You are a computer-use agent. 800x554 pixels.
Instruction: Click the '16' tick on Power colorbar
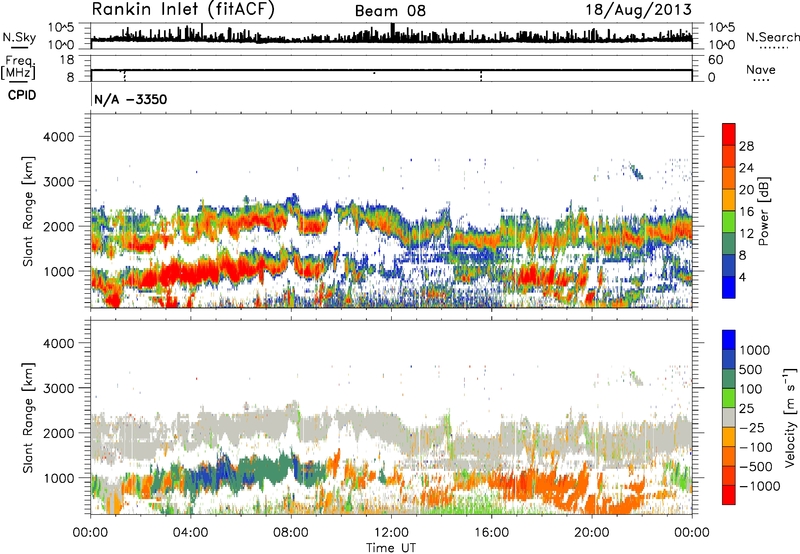click(x=746, y=212)
